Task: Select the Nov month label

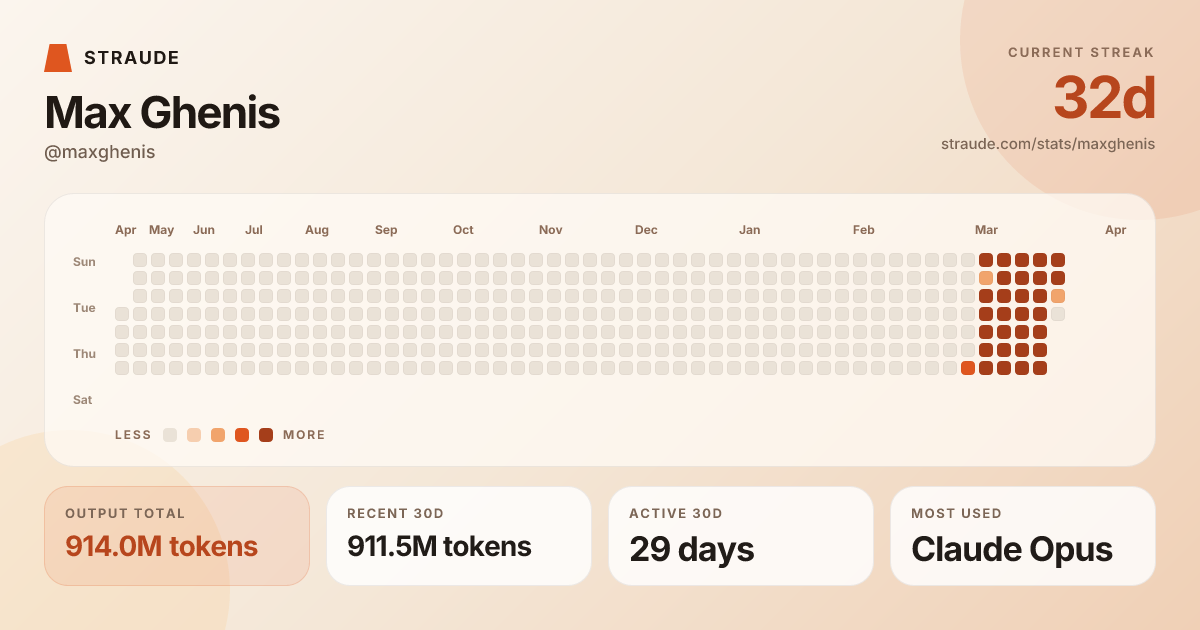Action: [550, 230]
